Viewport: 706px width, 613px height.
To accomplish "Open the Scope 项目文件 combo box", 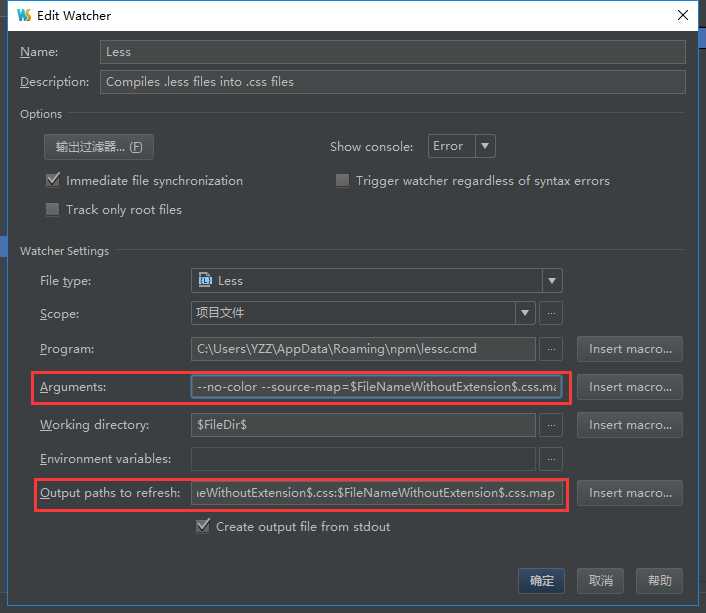I will (x=363, y=313).
